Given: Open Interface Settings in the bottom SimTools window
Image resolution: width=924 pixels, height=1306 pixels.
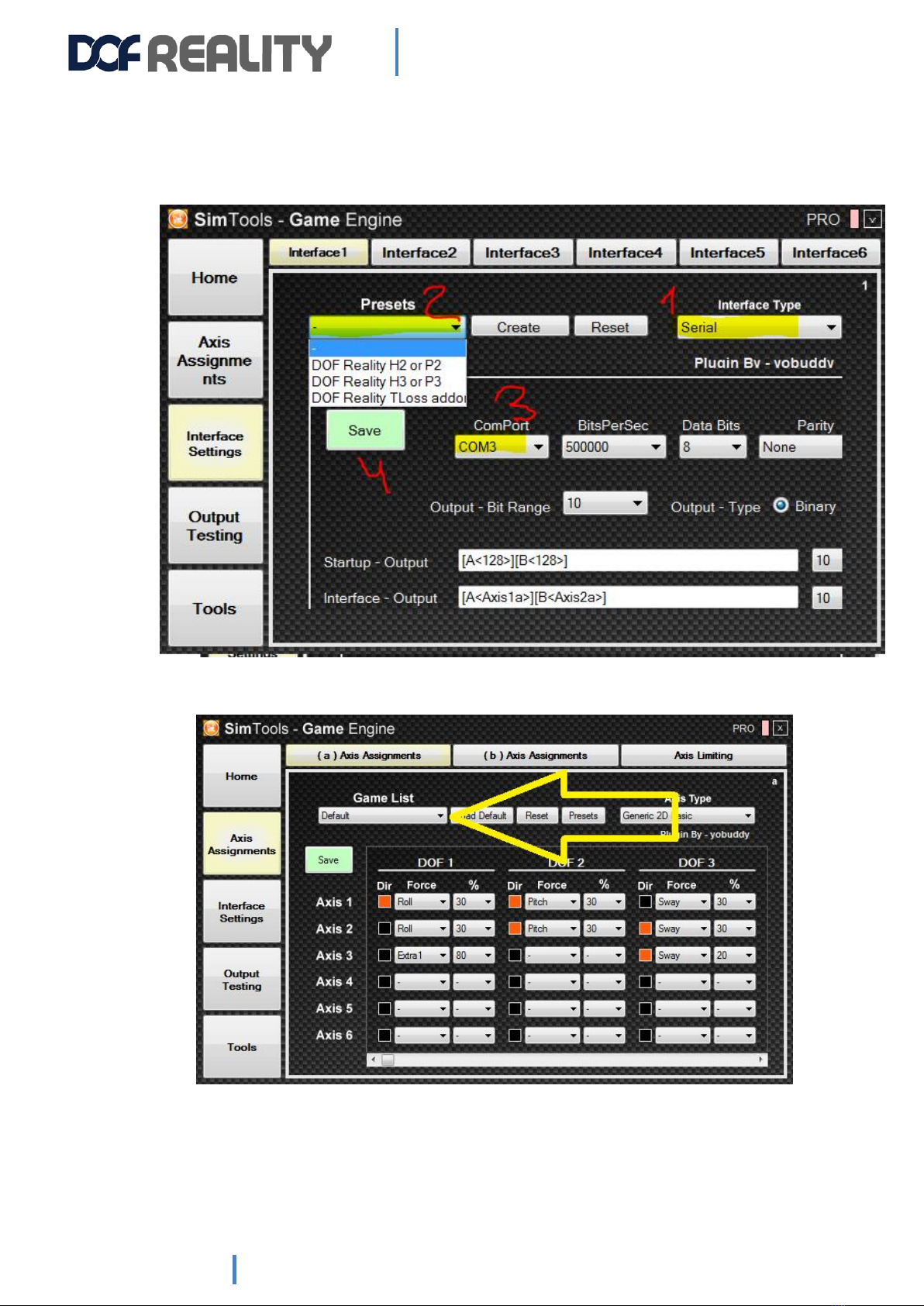Looking at the screenshot, I should (242, 911).
